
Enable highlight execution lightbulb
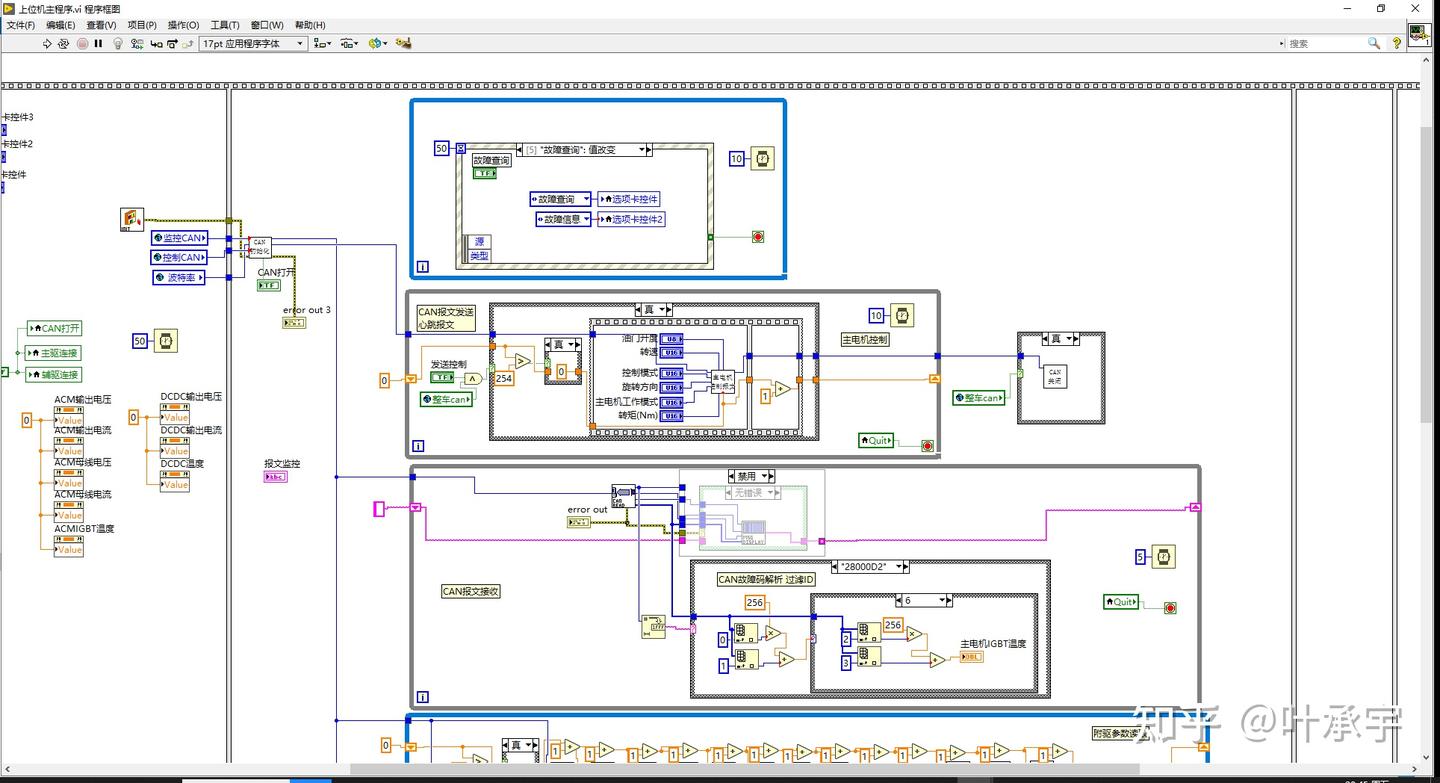click(118, 43)
